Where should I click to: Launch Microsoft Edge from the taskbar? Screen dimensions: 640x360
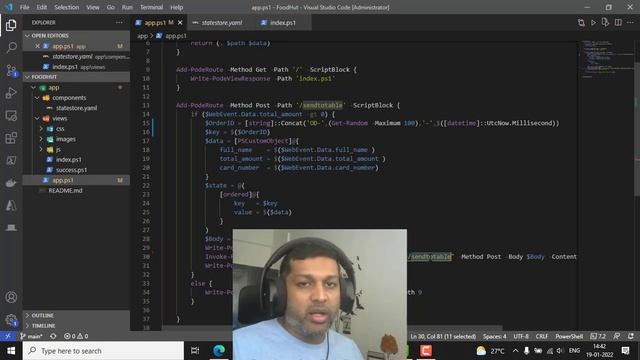pos(219,351)
